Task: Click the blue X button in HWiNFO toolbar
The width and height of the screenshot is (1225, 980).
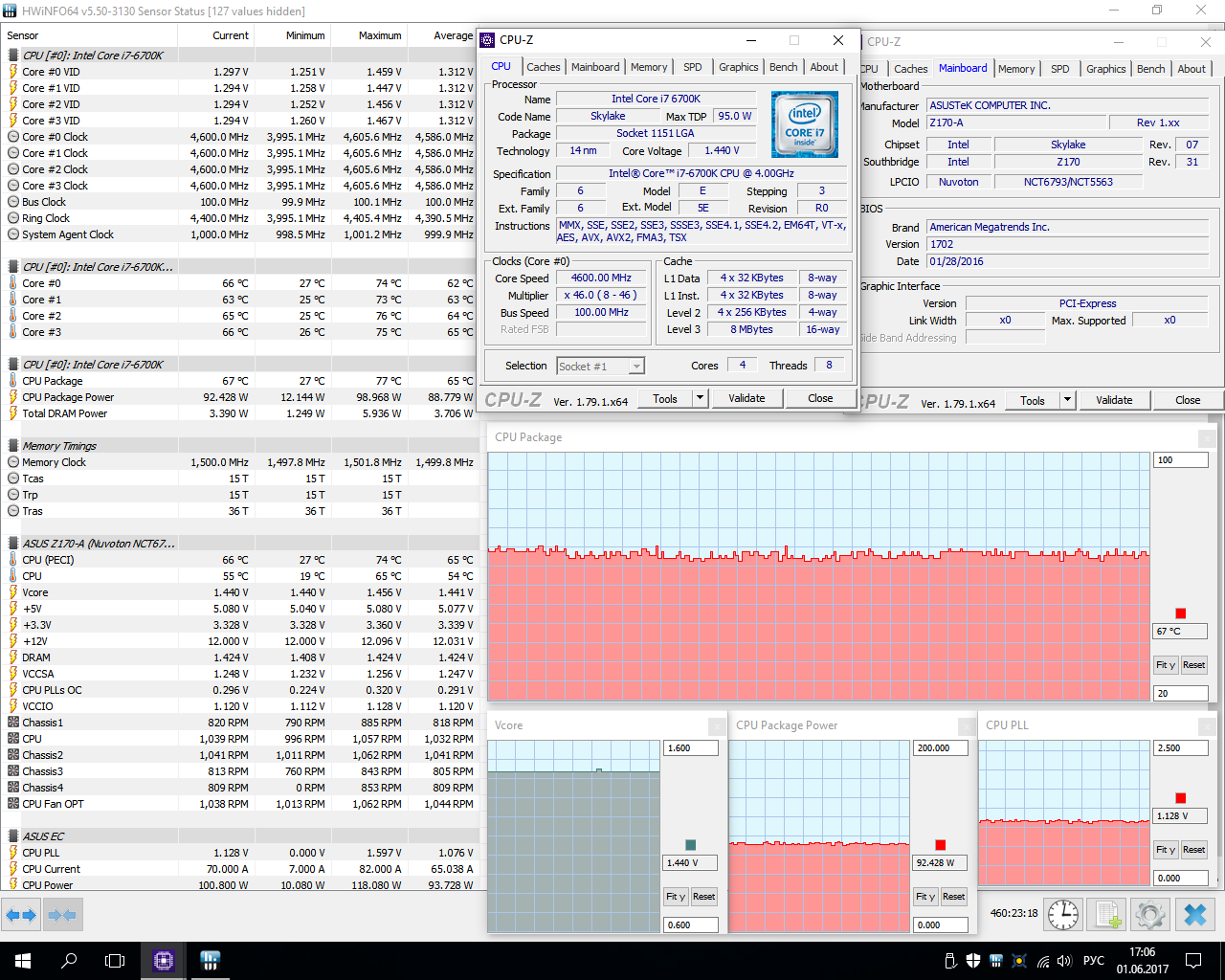Action: [1195, 915]
